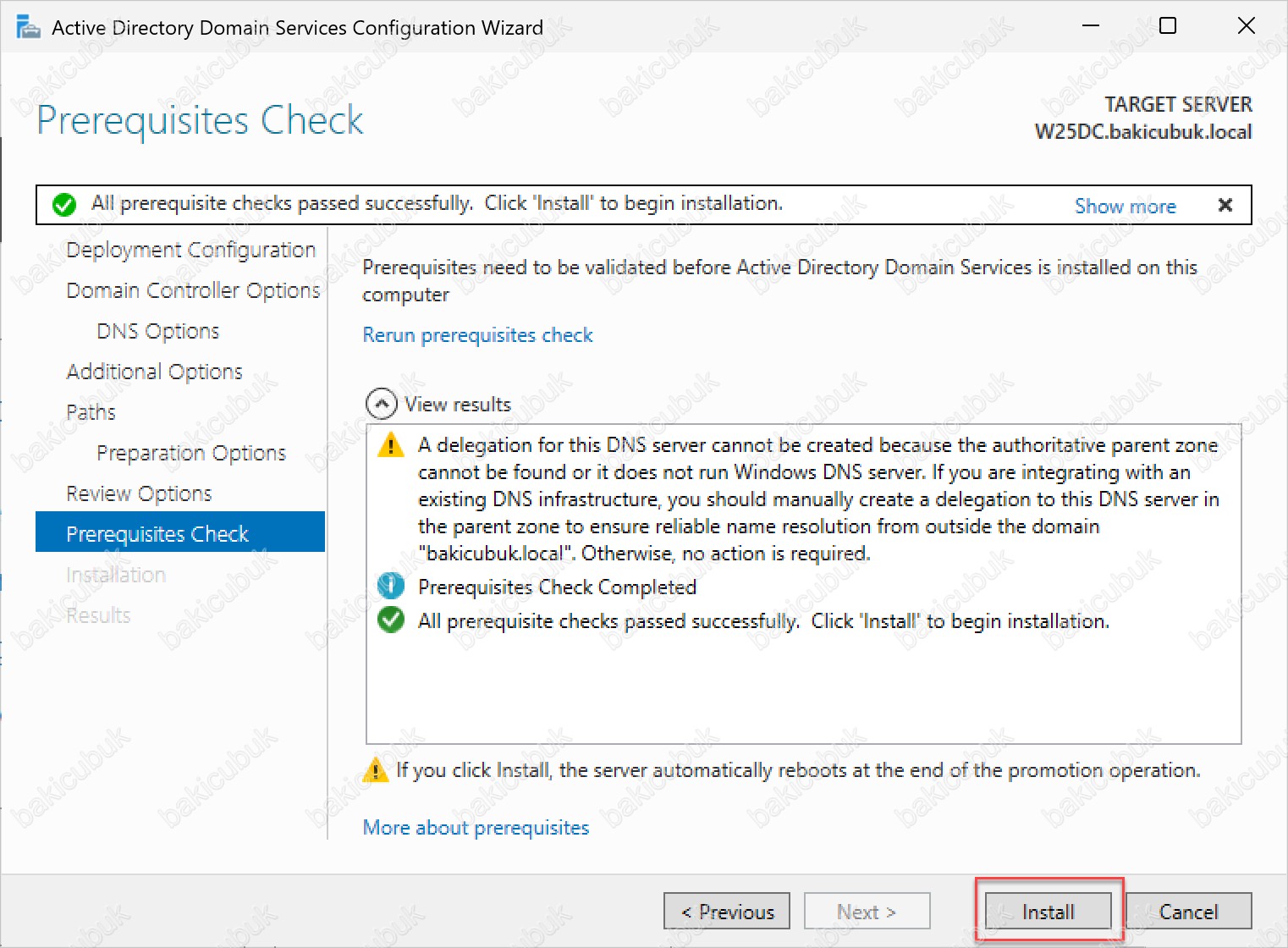Click the reboot warning icon below results
This screenshot has width=1288, height=948.
tap(375, 770)
